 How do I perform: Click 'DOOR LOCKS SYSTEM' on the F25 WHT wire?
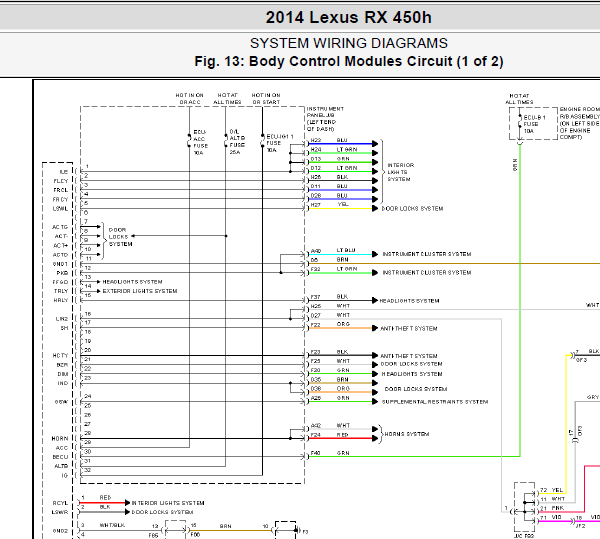pos(411,364)
